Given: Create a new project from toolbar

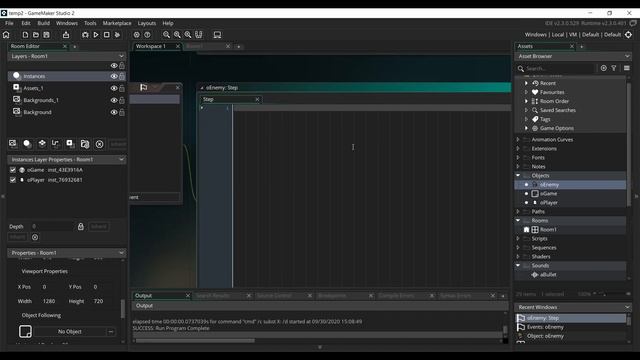Looking at the screenshot, I should pos(25,35).
